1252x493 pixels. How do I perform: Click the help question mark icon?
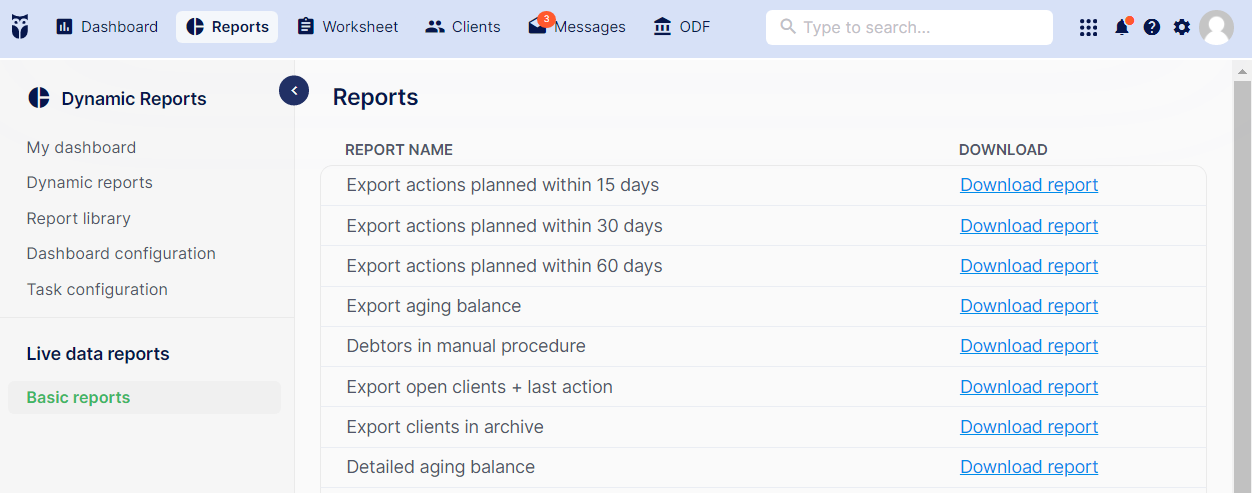point(1152,27)
